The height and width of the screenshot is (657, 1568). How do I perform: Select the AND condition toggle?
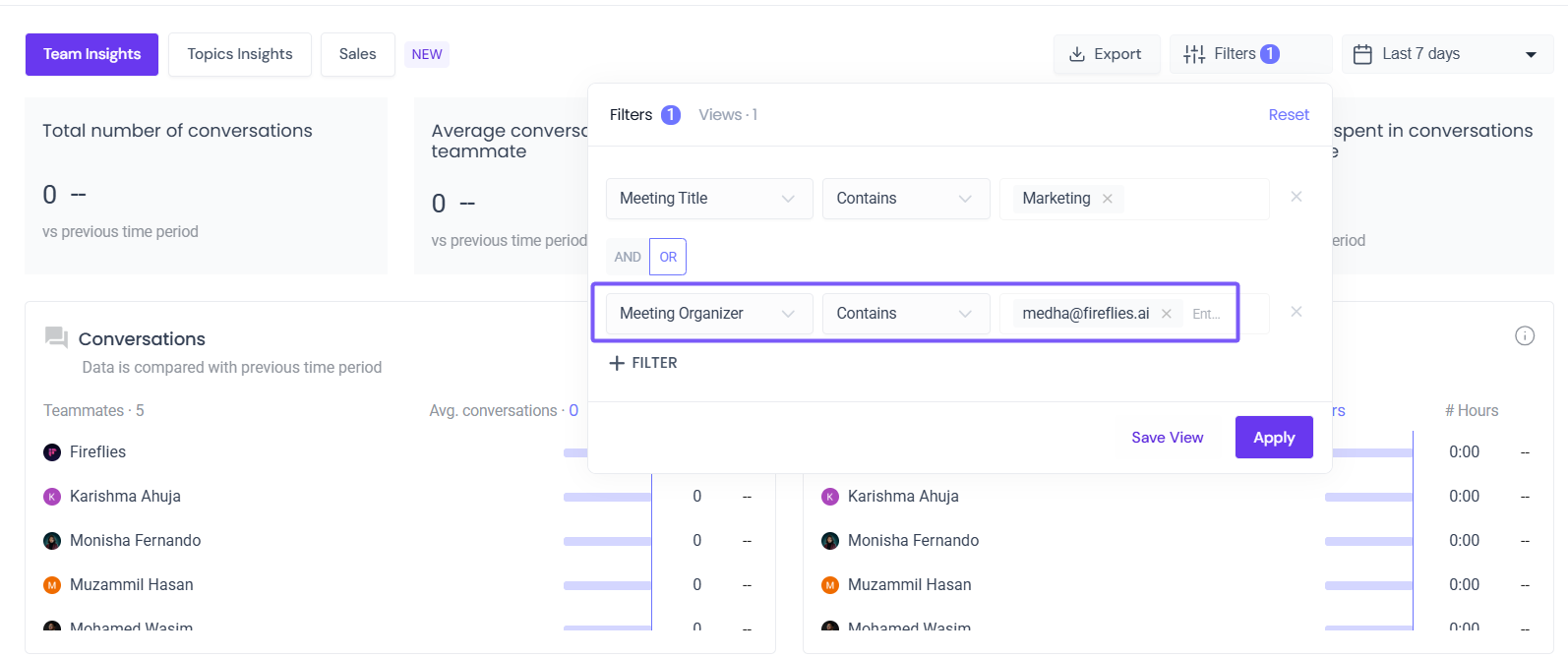click(628, 257)
